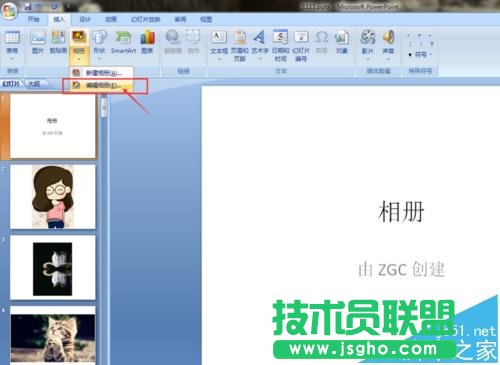Choose 新建相册(A) from the album menu

[x=102, y=73]
